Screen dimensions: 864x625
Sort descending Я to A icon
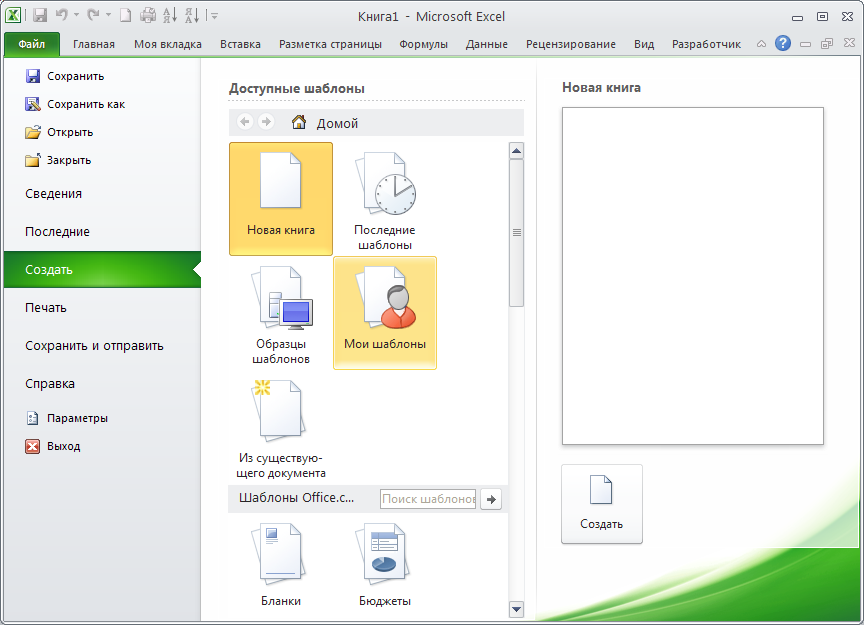pos(192,15)
